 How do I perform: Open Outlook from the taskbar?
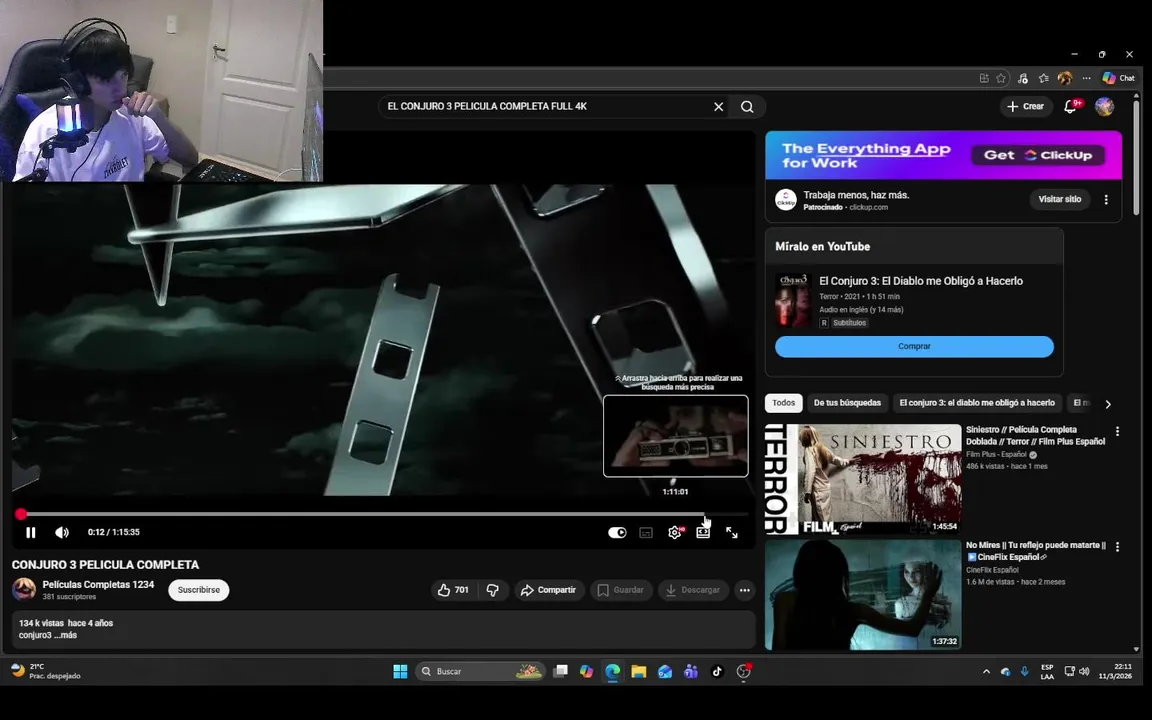click(665, 672)
